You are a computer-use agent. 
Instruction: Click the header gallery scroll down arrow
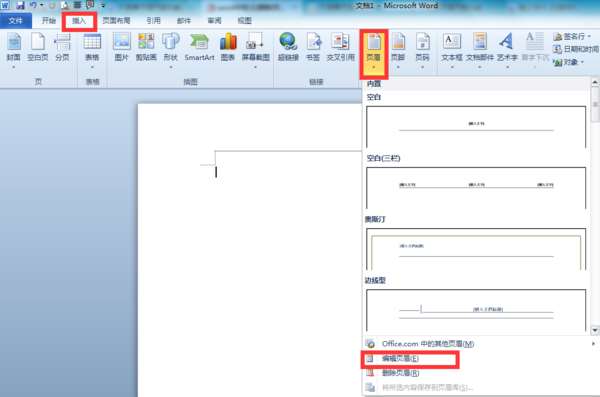coord(595,330)
